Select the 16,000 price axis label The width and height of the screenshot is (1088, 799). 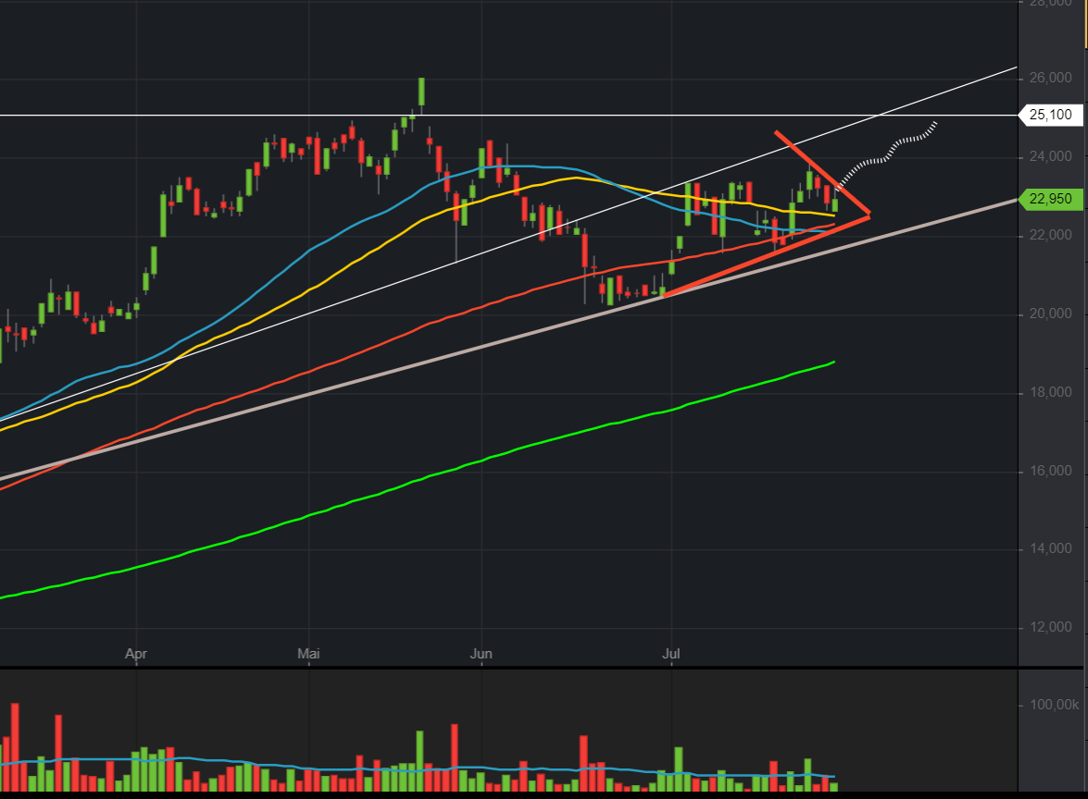(1050, 470)
